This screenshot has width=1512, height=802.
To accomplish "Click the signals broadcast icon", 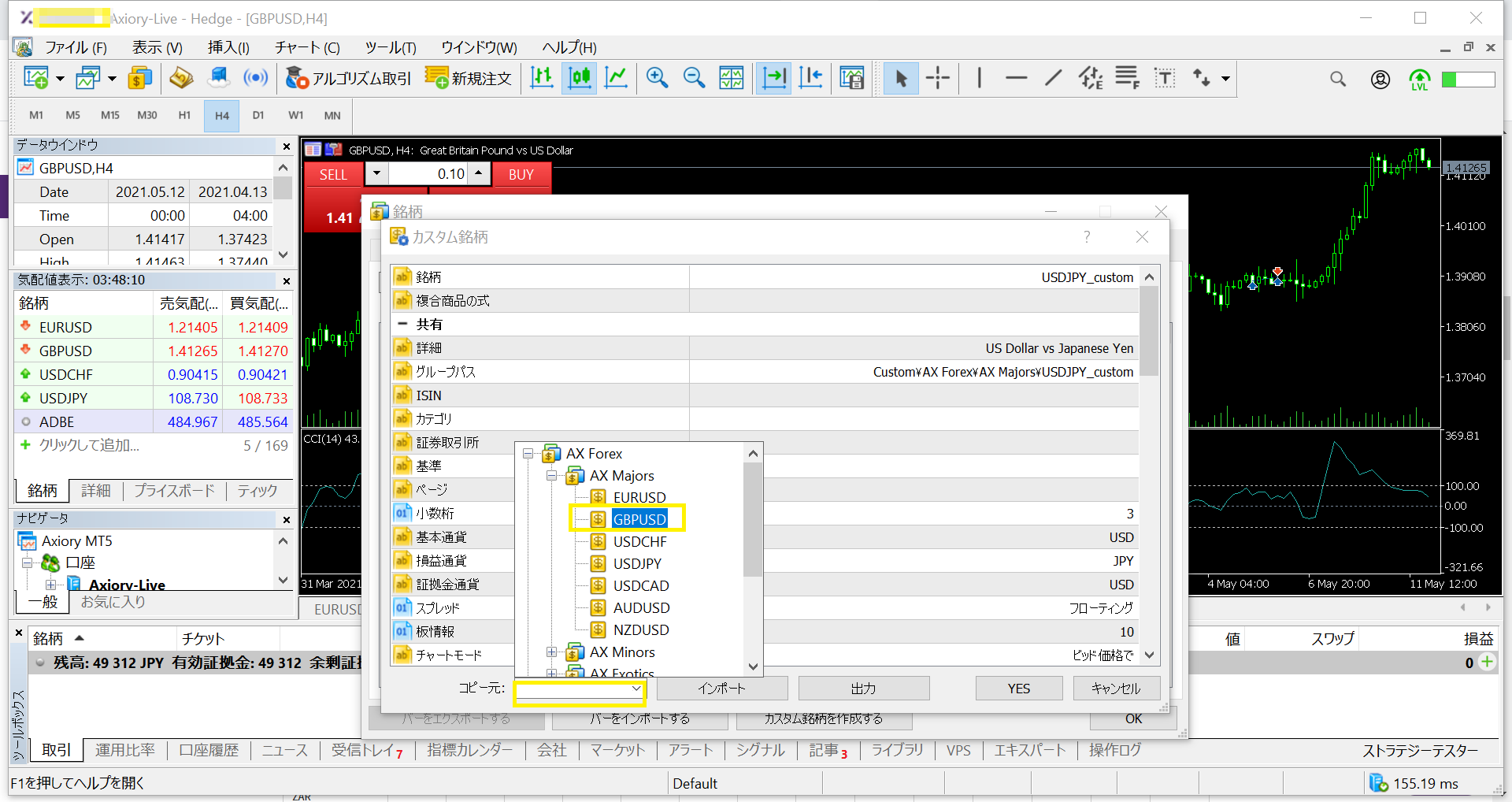I will click(255, 78).
